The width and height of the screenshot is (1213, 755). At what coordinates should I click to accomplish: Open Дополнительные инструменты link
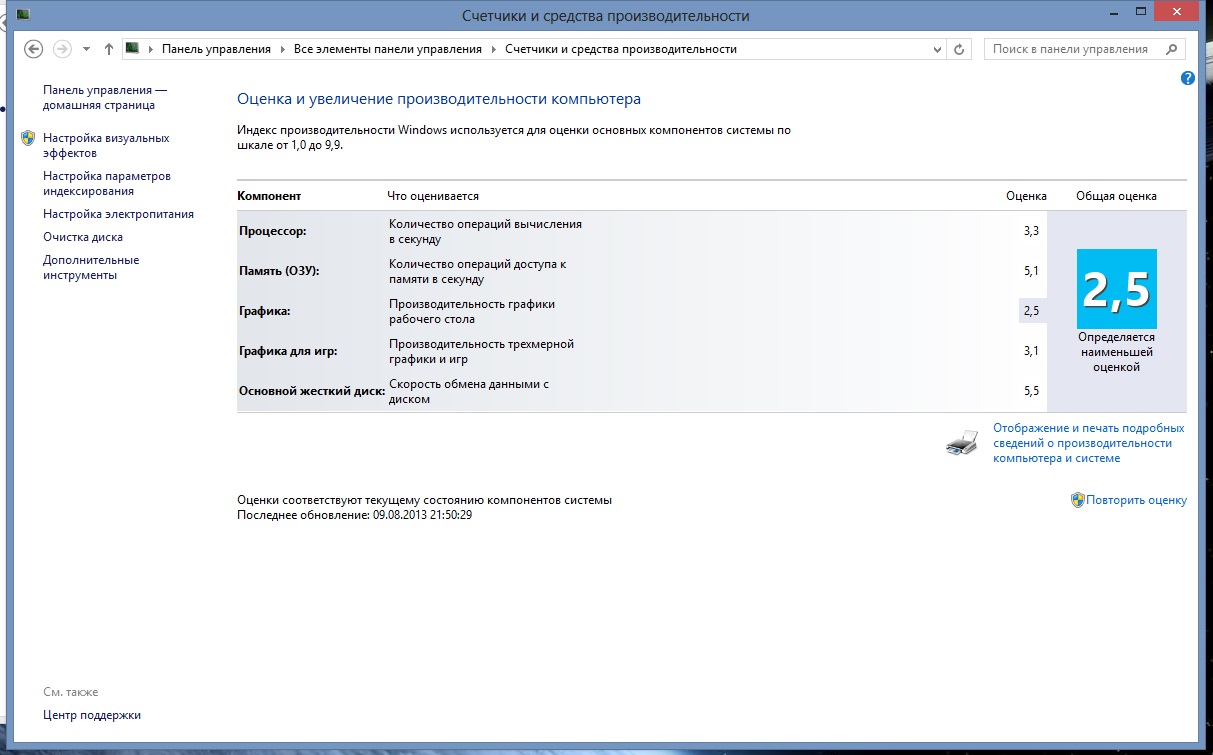pyautogui.click(x=91, y=267)
